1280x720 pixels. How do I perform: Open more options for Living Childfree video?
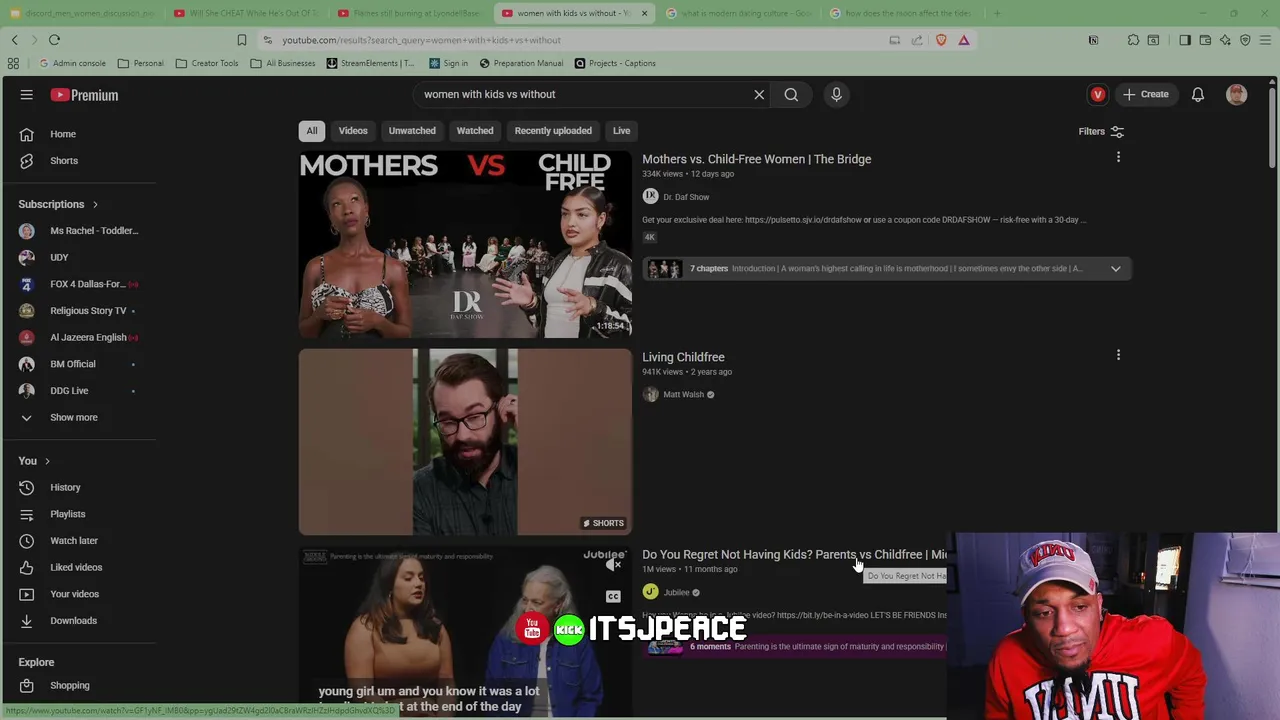coord(1118,356)
